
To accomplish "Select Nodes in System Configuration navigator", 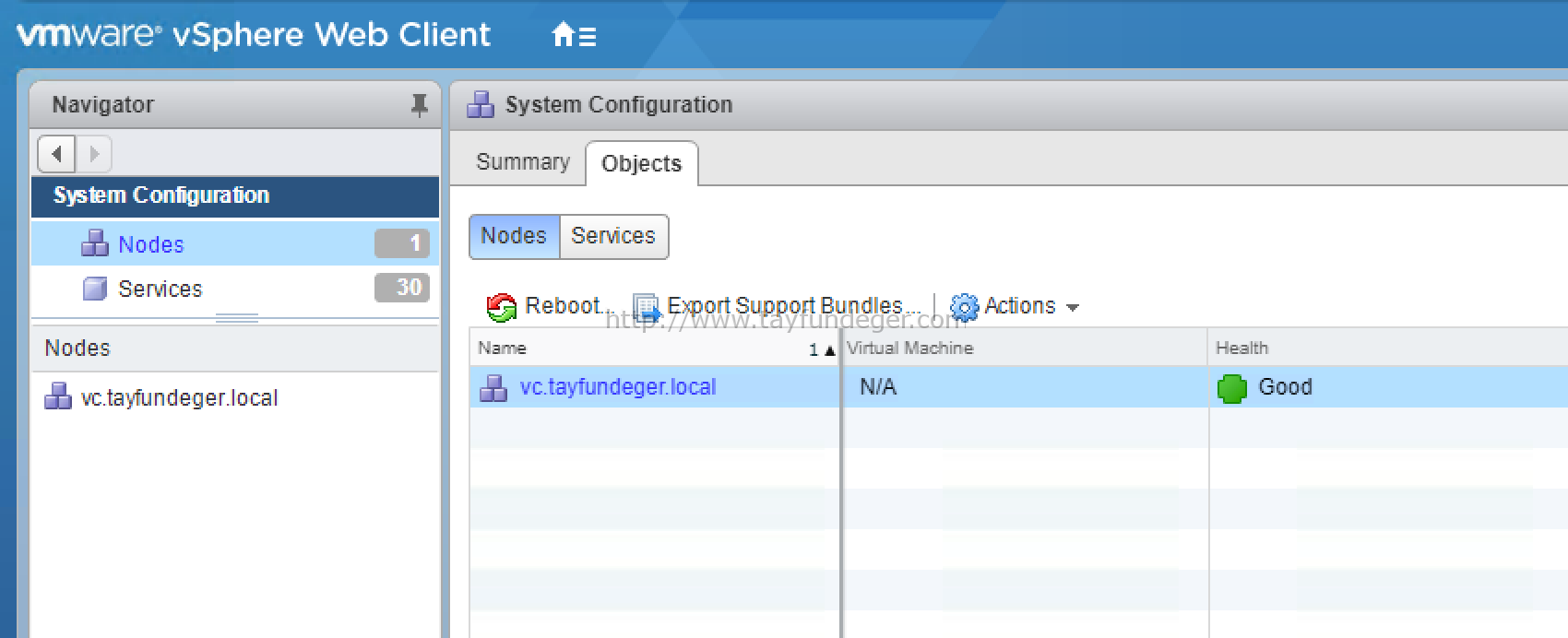I will coord(234,243).
